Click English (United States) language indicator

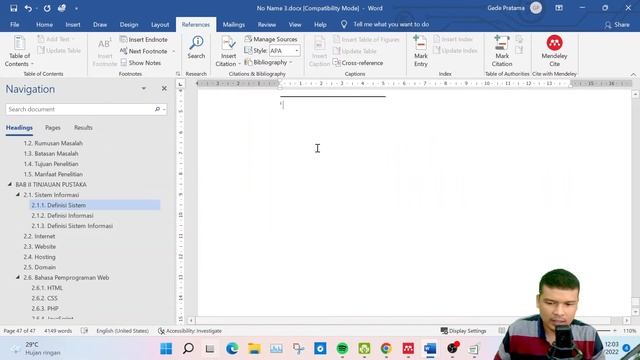pos(122,331)
